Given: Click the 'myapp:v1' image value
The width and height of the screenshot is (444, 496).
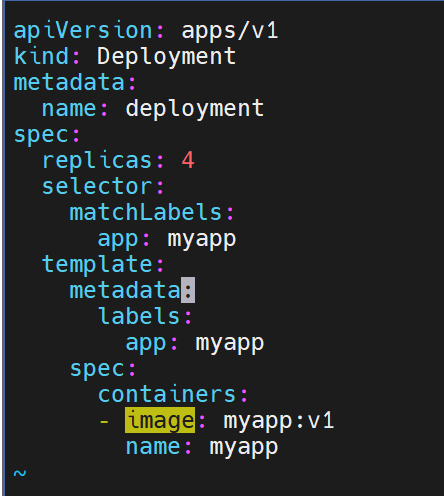Looking at the screenshot, I should point(278,421).
